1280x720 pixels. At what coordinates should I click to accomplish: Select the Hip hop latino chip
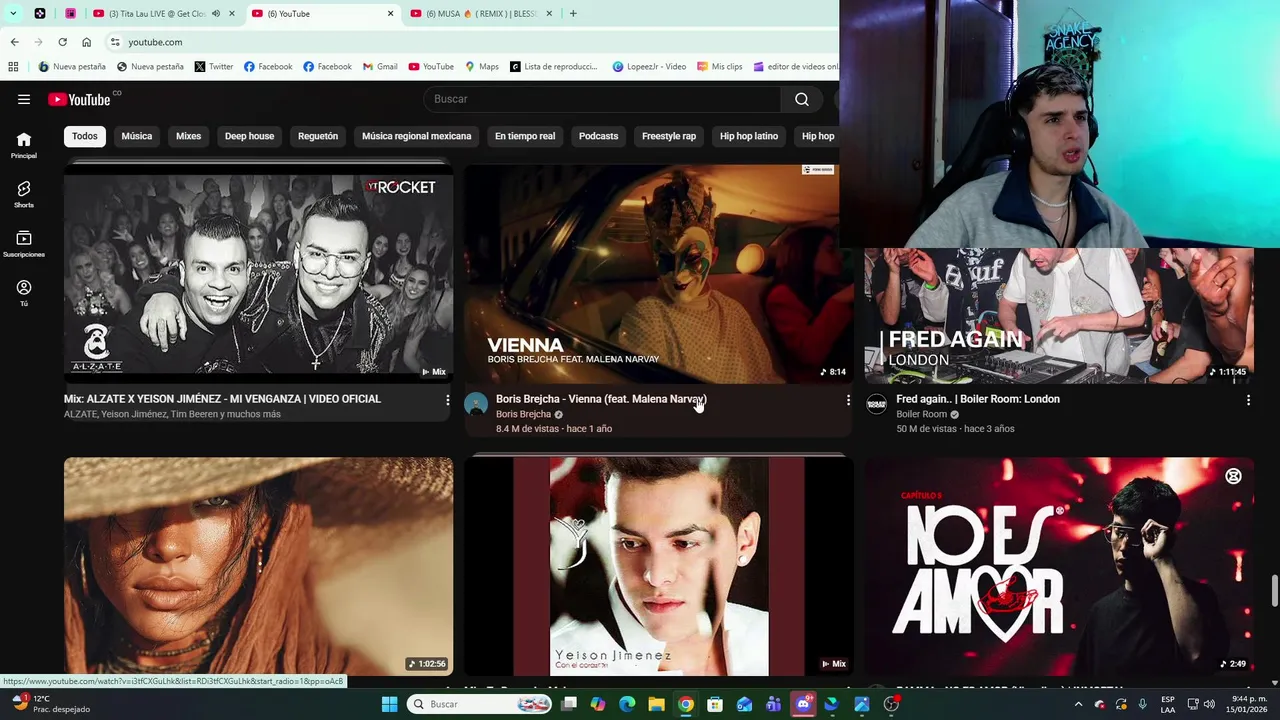pyautogui.click(x=749, y=136)
